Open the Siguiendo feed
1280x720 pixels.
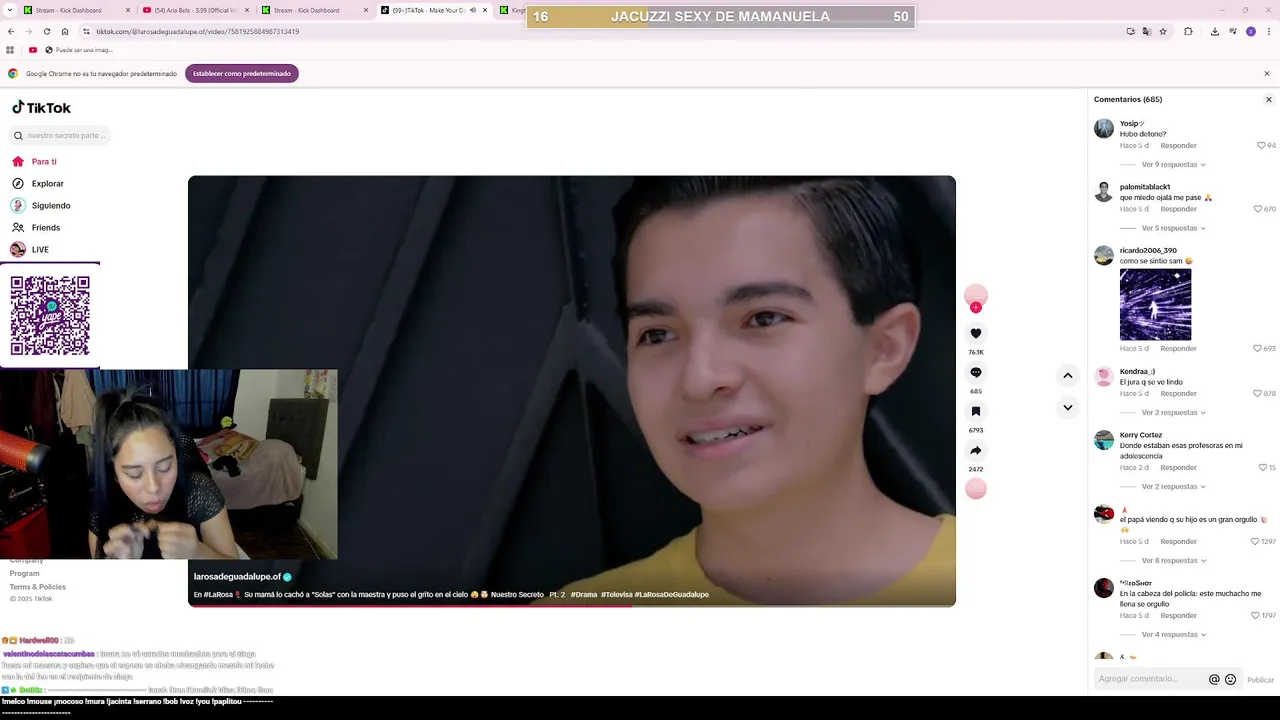[41, 206]
